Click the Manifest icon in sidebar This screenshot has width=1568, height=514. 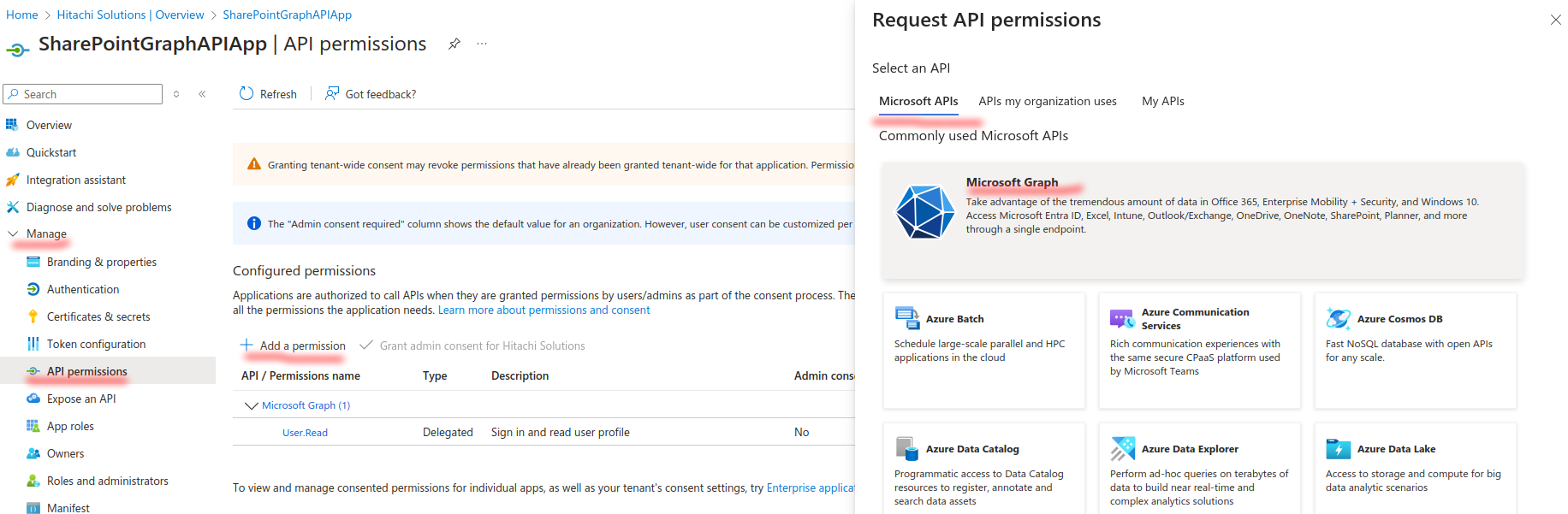point(33,508)
